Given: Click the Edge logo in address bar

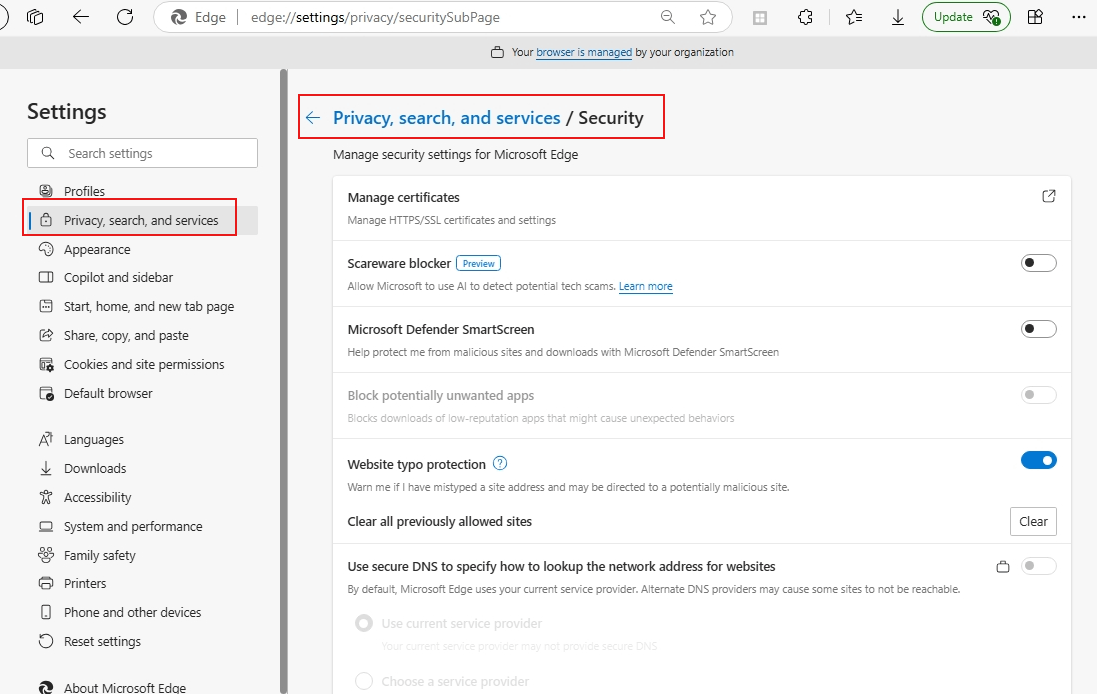Looking at the screenshot, I should [x=179, y=17].
